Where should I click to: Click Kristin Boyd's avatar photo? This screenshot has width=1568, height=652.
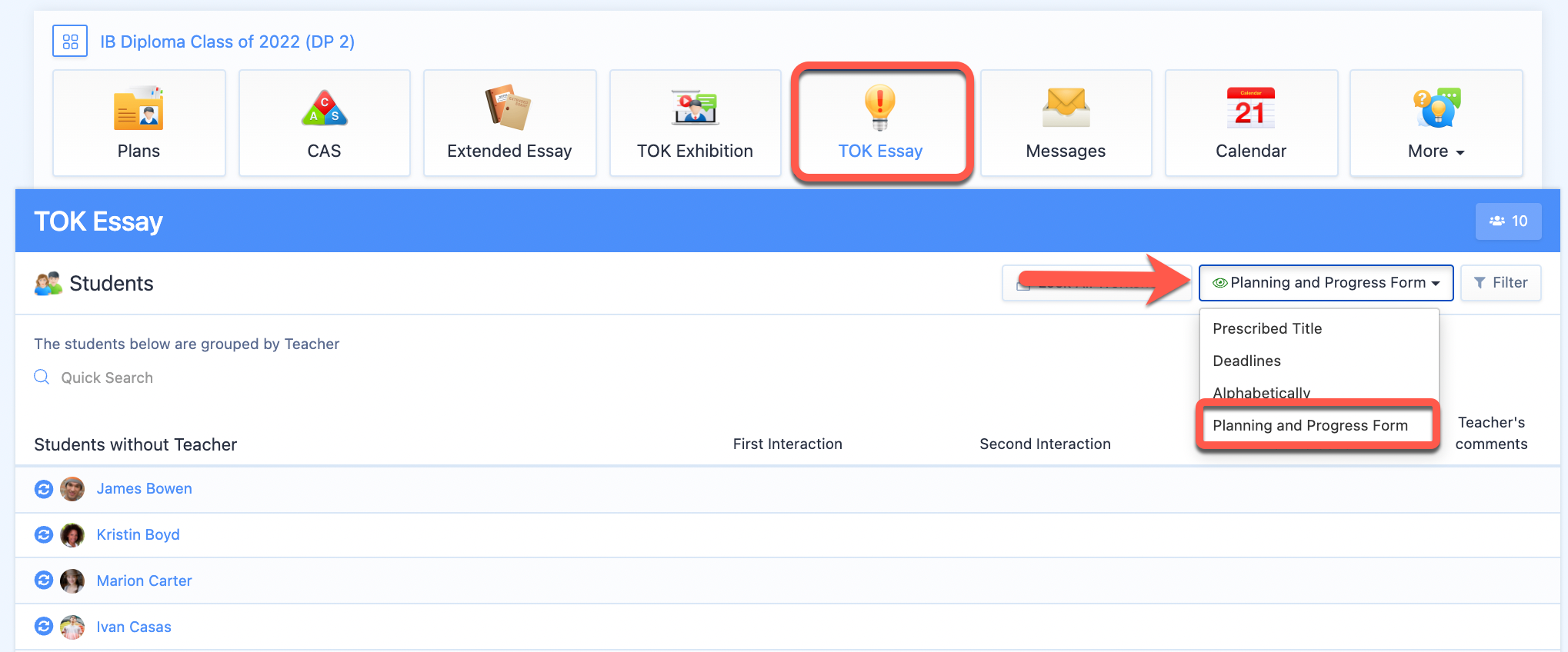(72, 534)
